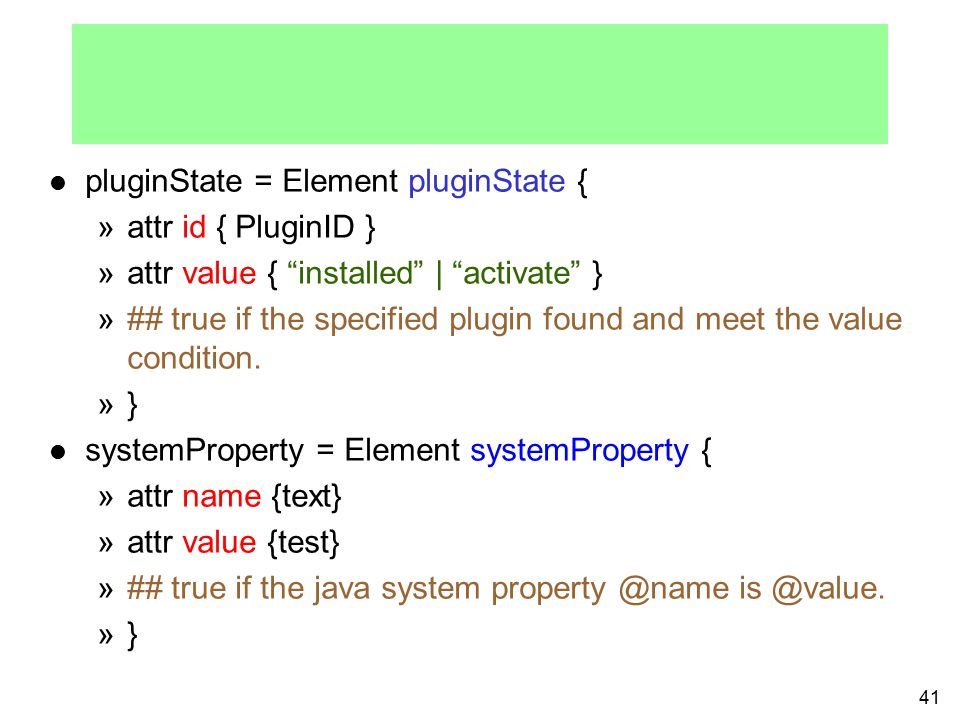
Task: Click the java system property comment
Action: [x=506, y=589]
